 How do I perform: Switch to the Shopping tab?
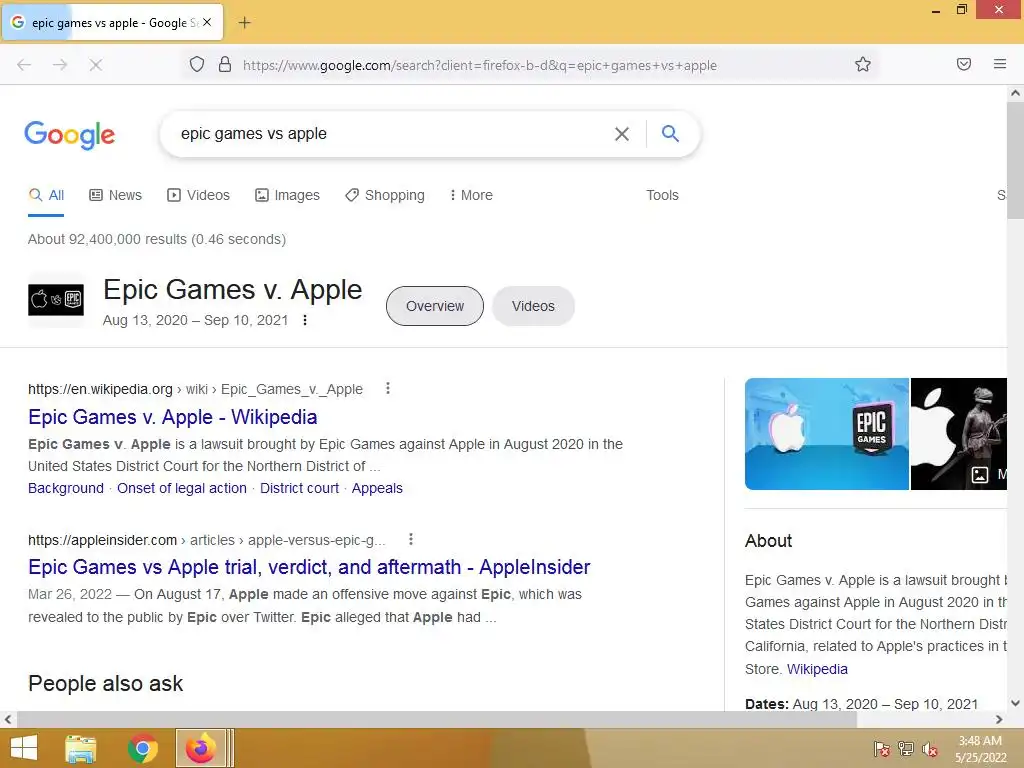385,195
